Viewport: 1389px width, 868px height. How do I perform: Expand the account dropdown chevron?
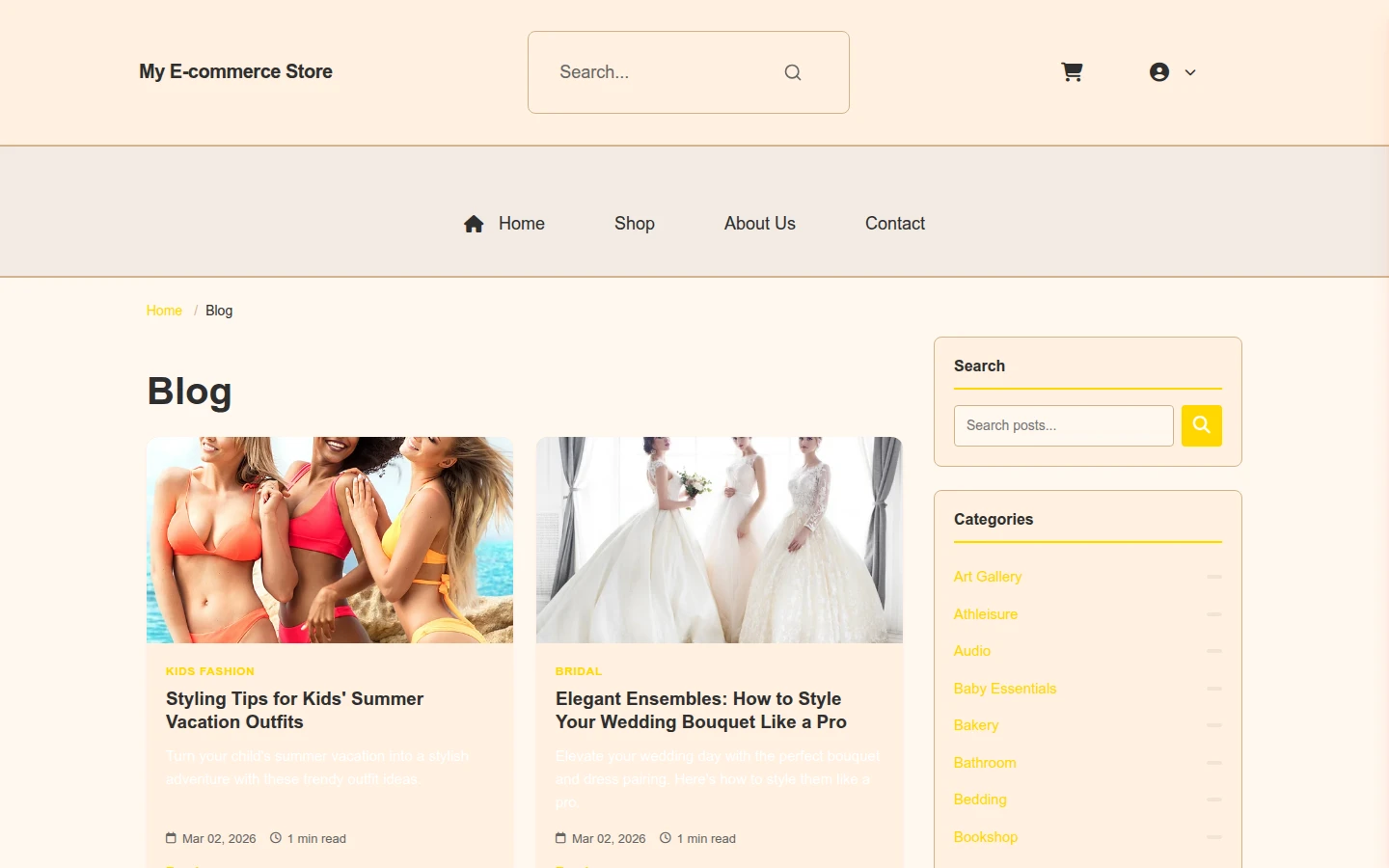(1190, 72)
